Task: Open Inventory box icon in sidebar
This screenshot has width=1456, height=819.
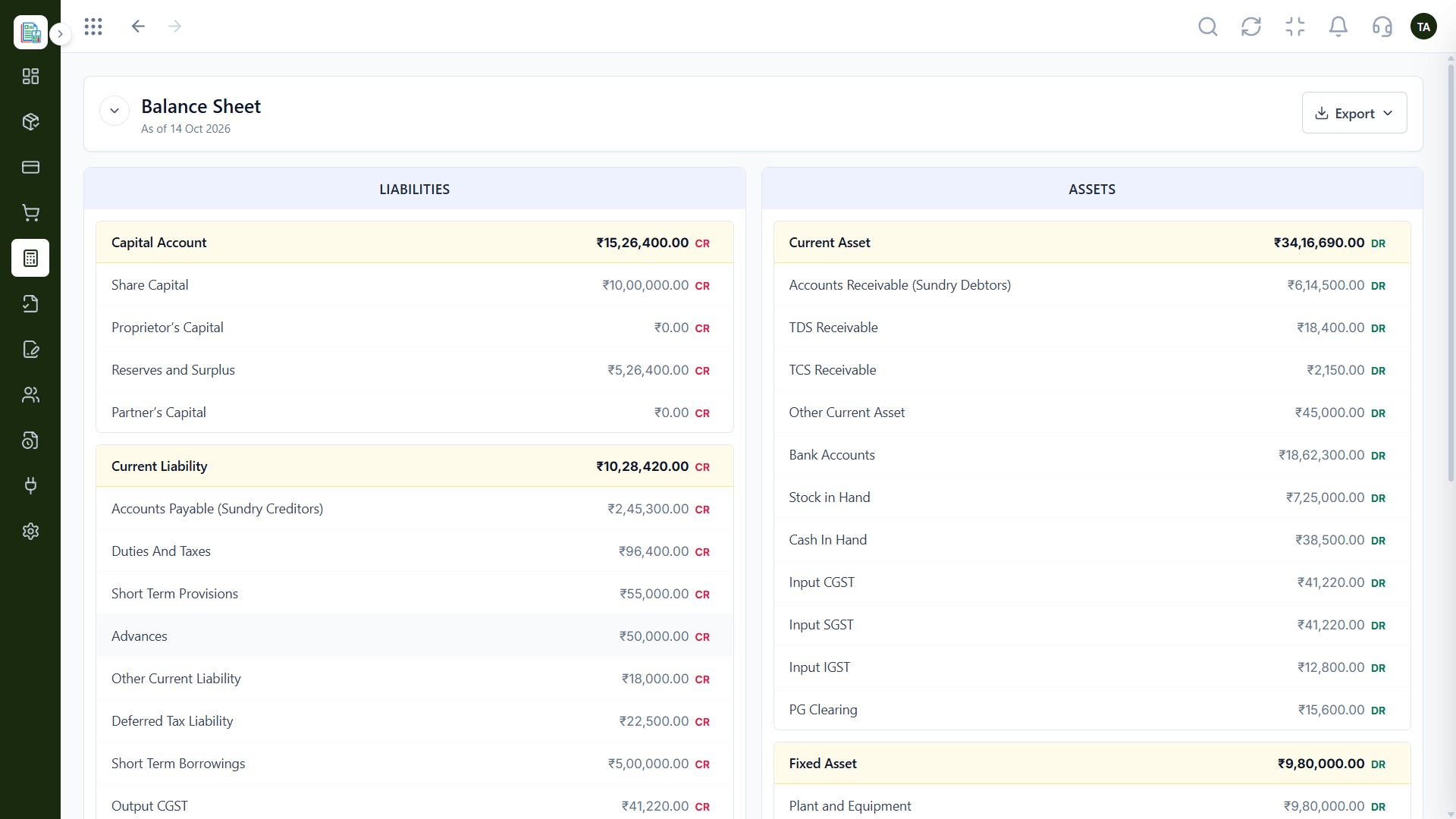Action: 30,122
